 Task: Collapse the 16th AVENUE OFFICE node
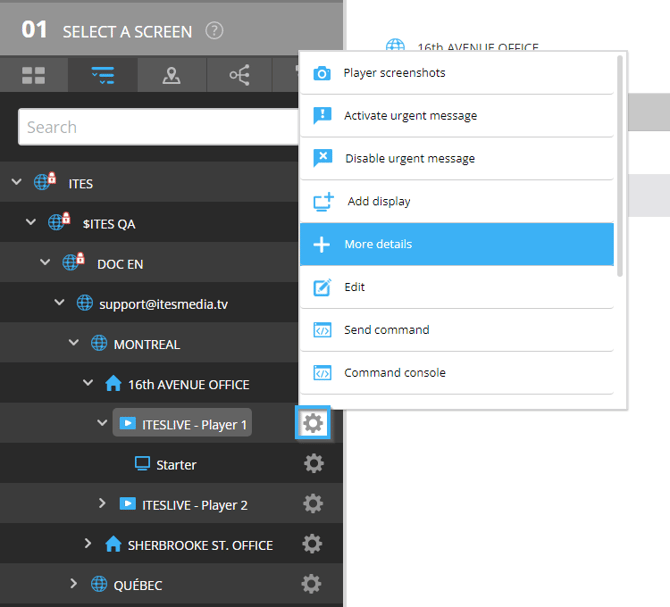pos(88,382)
